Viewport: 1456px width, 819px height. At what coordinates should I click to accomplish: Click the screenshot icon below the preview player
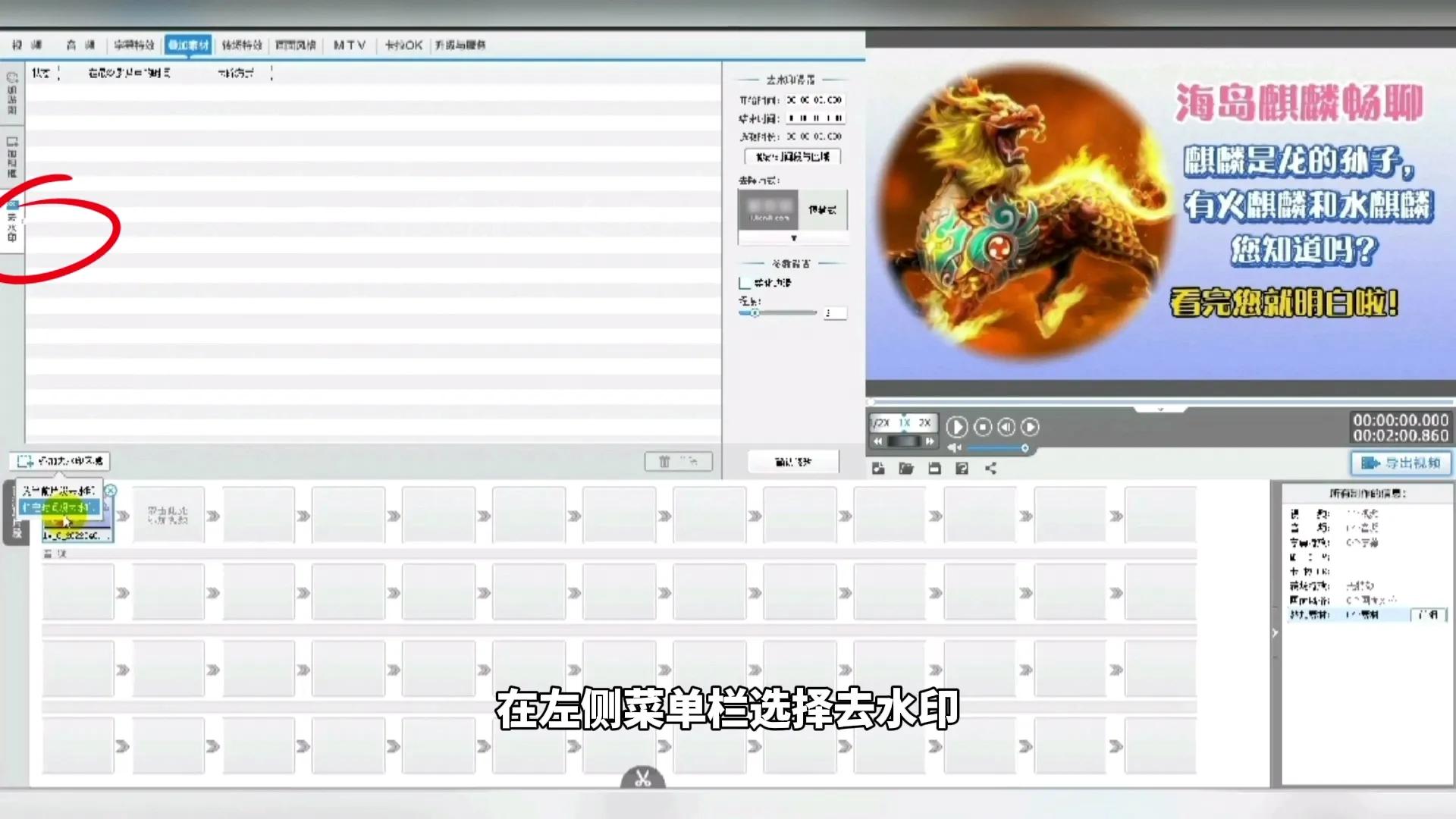point(877,469)
